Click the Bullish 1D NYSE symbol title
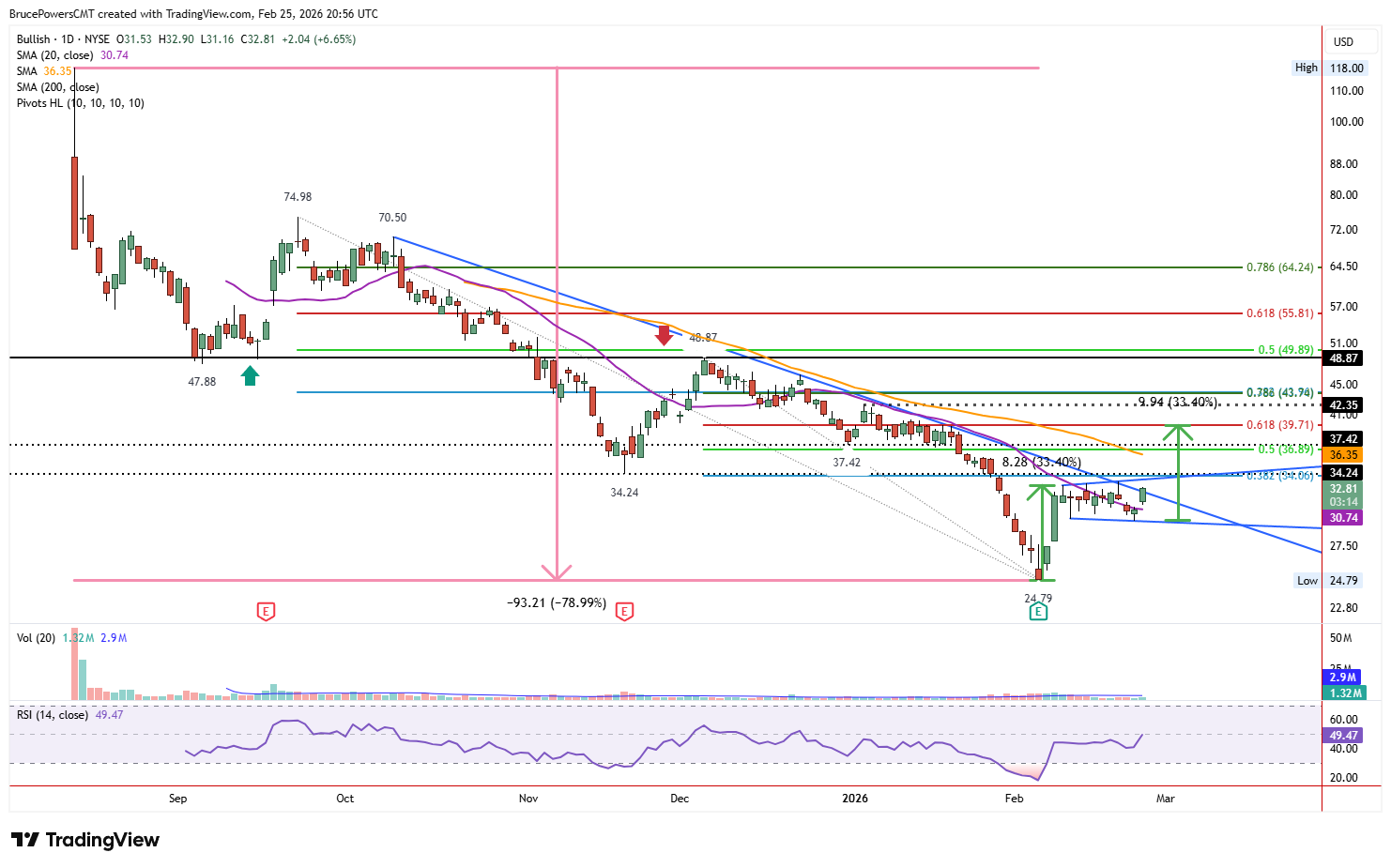Screen dimensions: 1391x868 63,39
